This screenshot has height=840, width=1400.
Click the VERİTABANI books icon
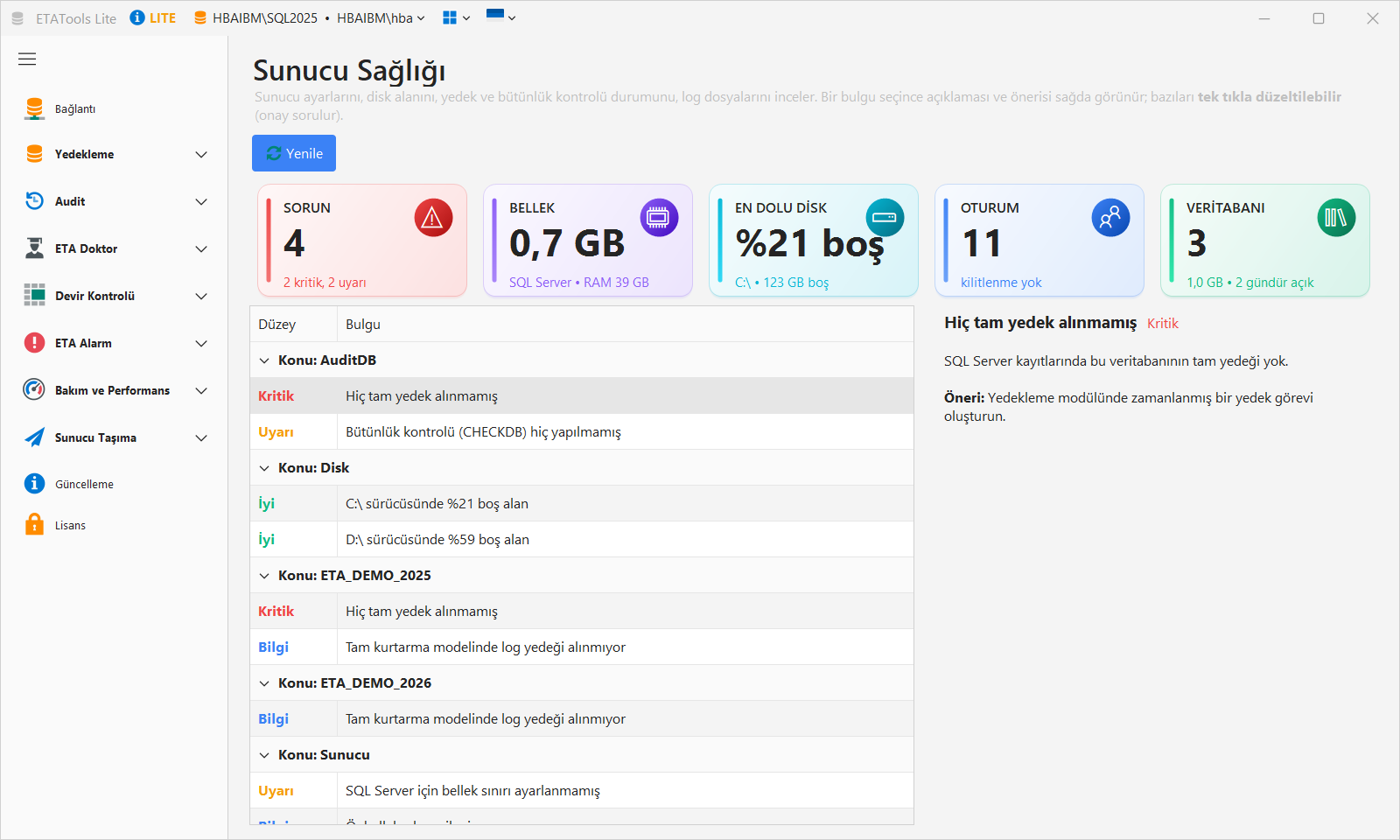coord(1336,218)
